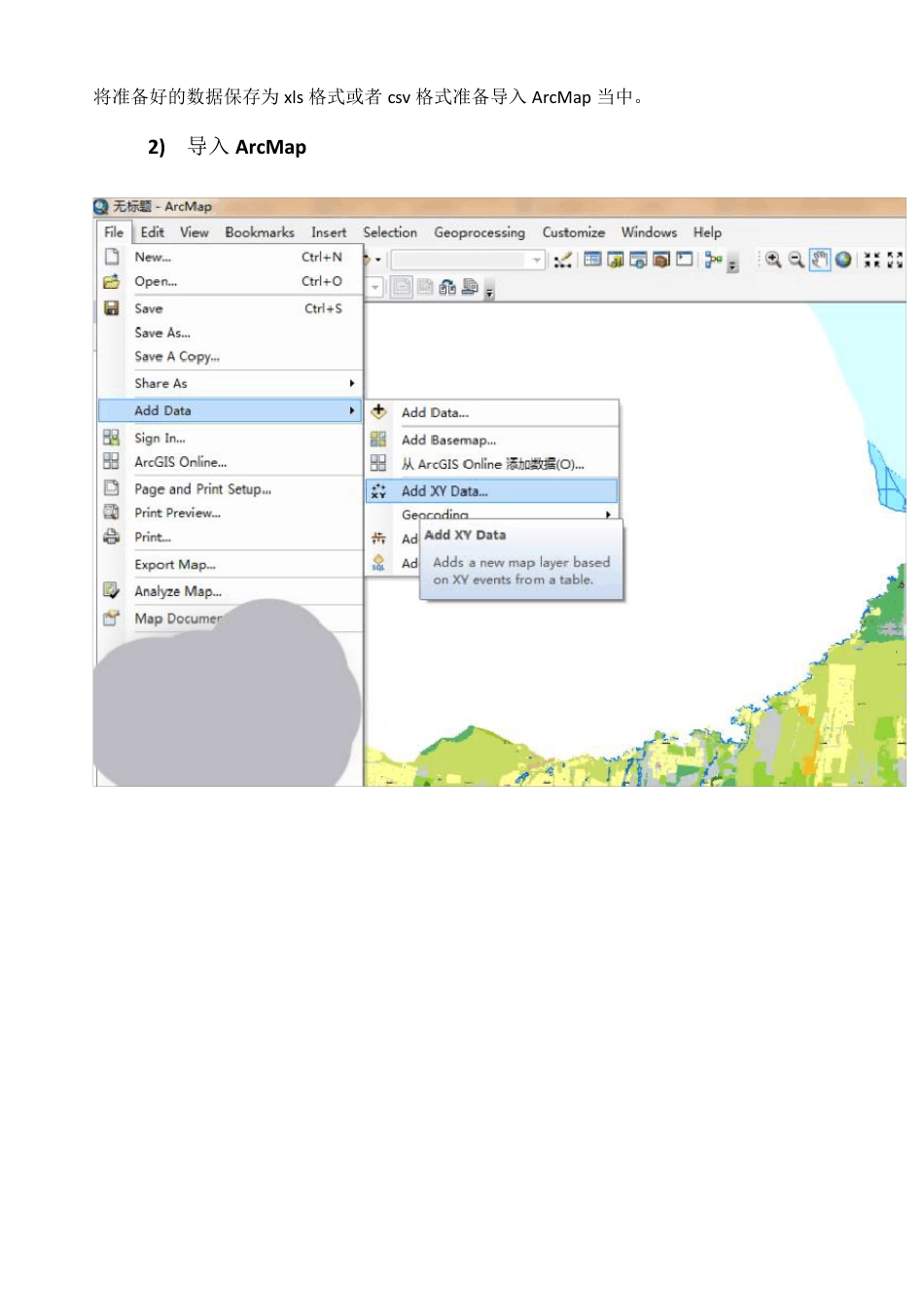The height and width of the screenshot is (1307, 924).
Task: Open the Editor Toolbar icon
Action: pos(562,260)
